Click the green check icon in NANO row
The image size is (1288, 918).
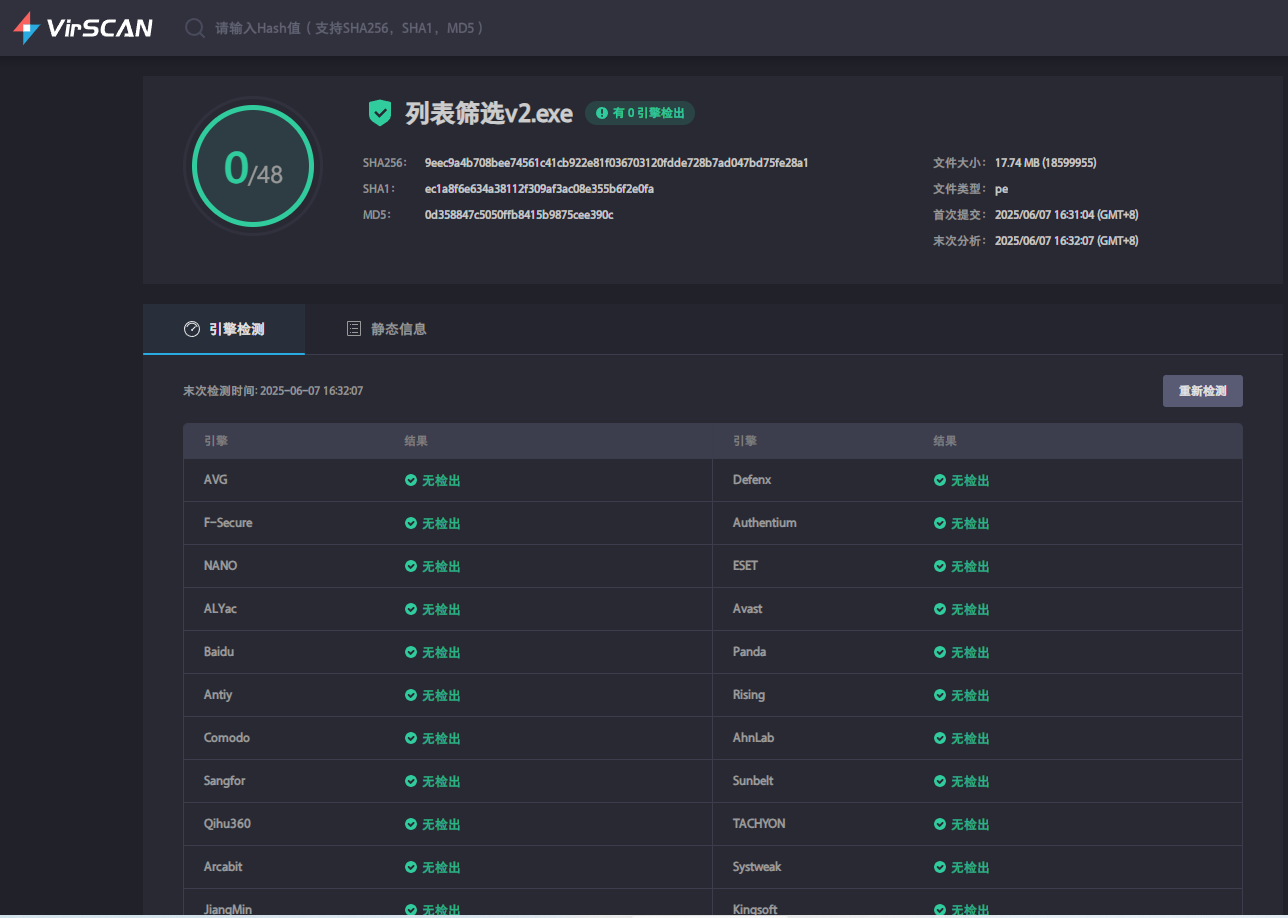point(411,566)
